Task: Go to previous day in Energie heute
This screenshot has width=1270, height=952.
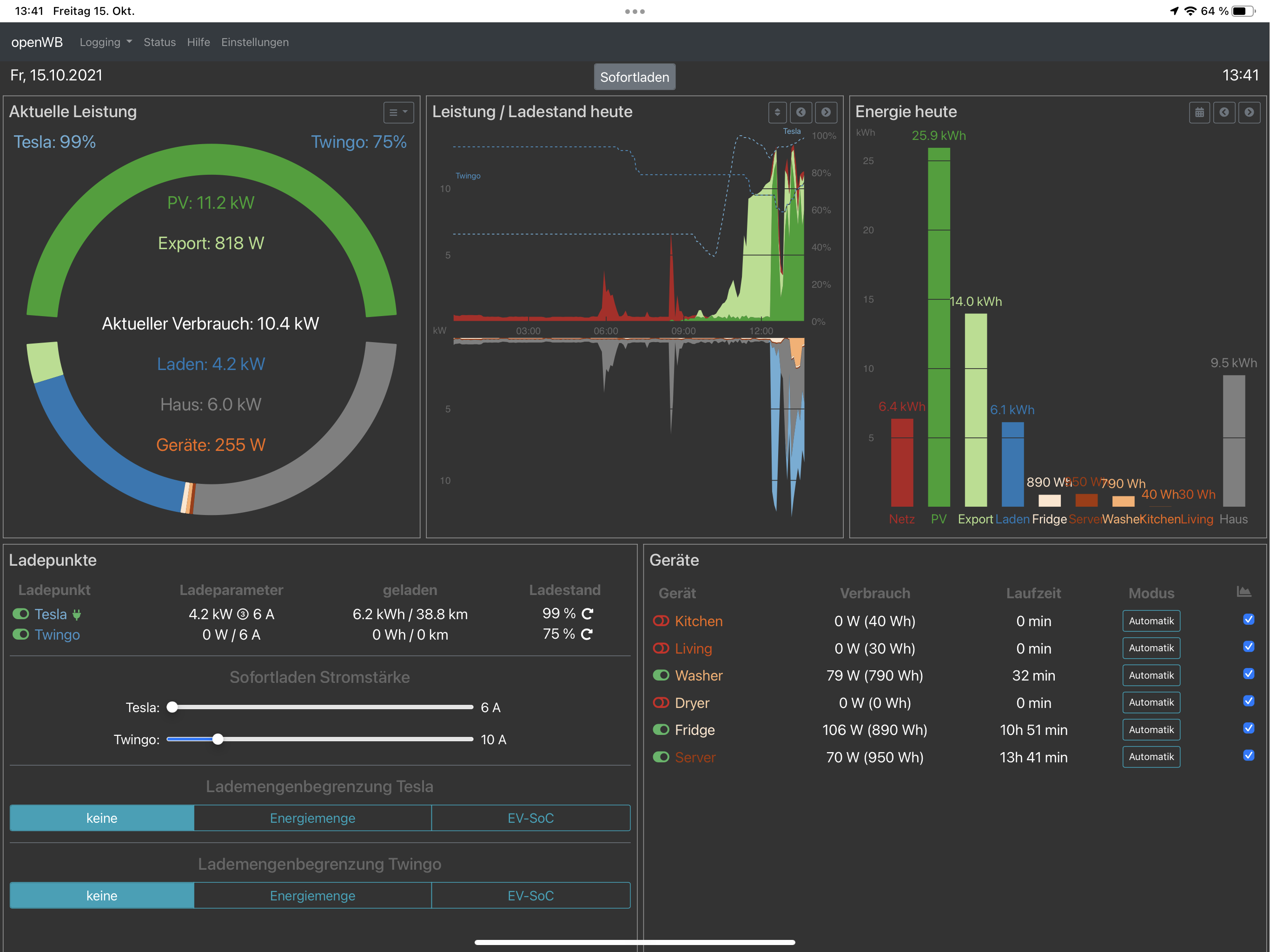Action: [1224, 112]
